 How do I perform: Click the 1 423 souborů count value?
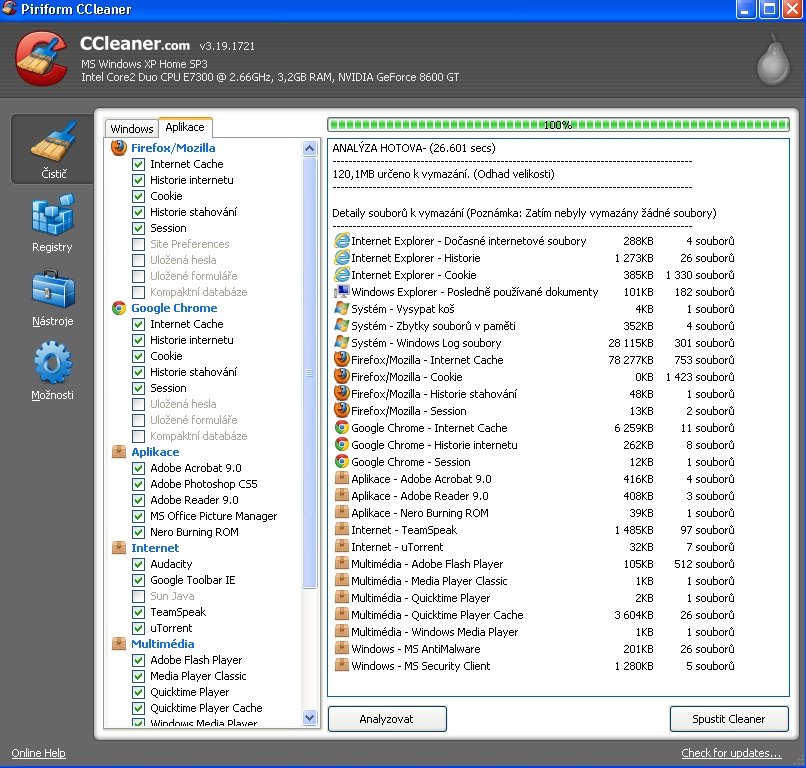point(700,377)
